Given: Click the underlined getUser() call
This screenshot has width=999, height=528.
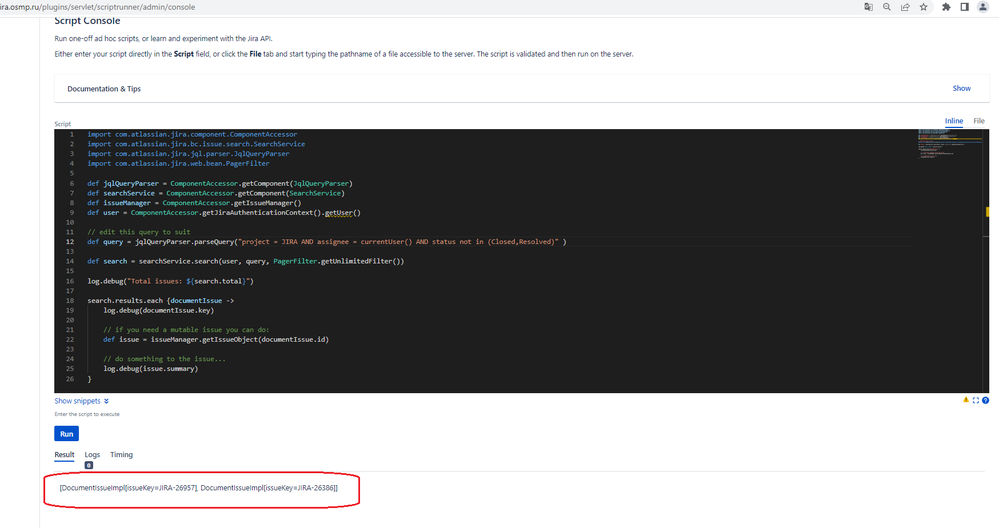Looking at the screenshot, I should point(343,213).
